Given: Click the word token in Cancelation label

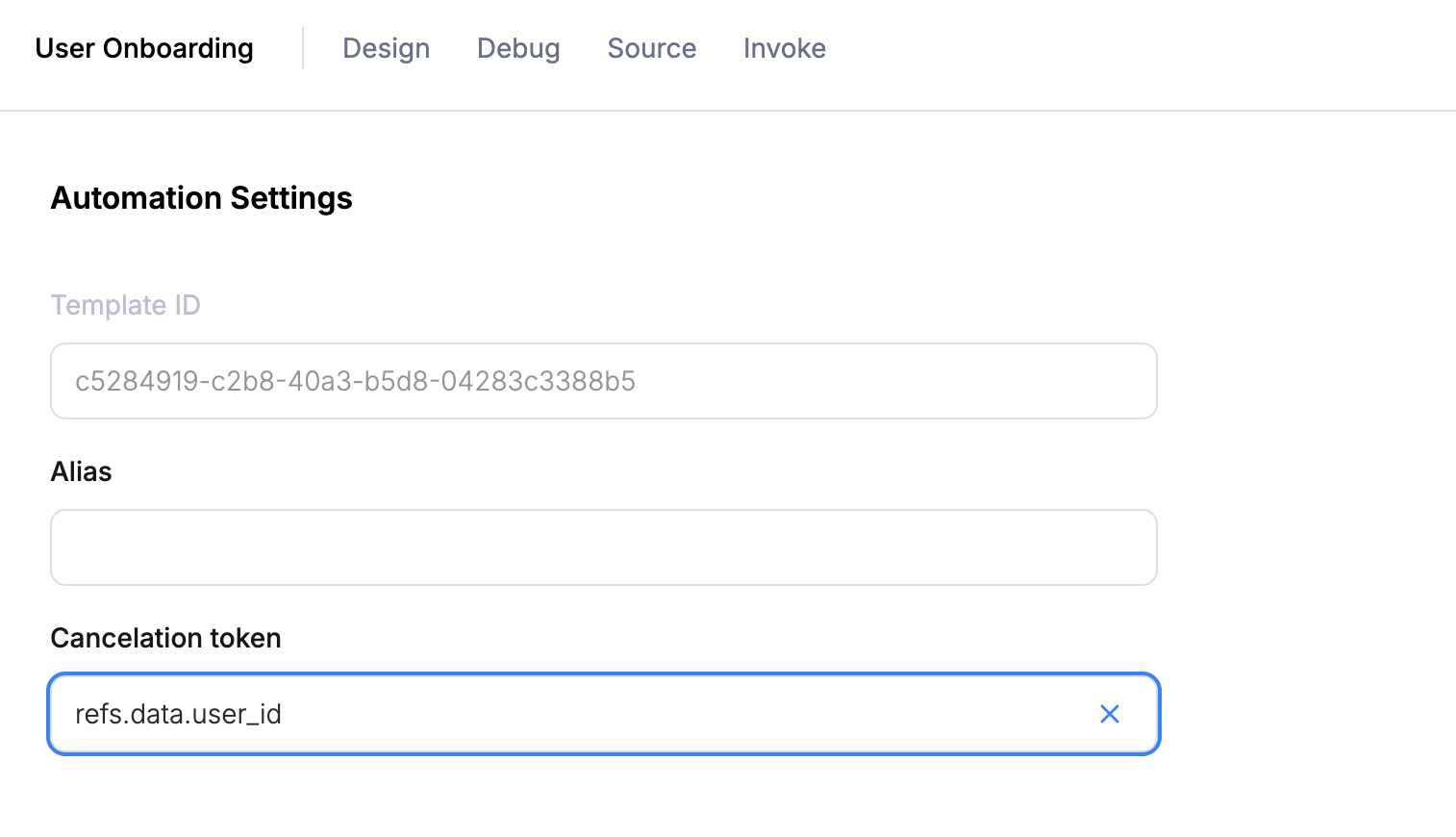Looking at the screenshot, I should [248, 638].
